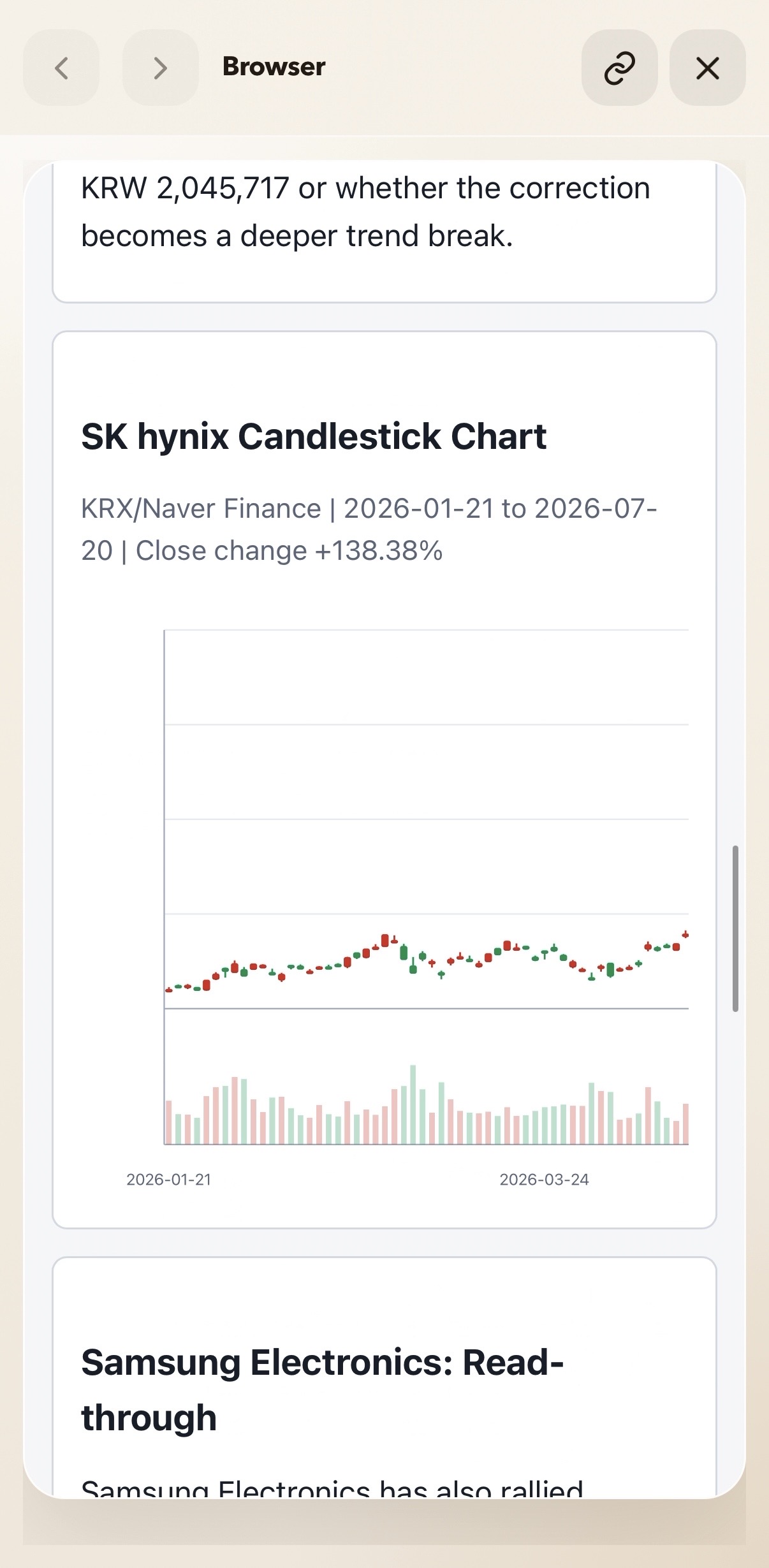Viewport: 769px width, 1568px height.
Task: Click the first red volume bar on the left
Action: tap(169, 1122)
